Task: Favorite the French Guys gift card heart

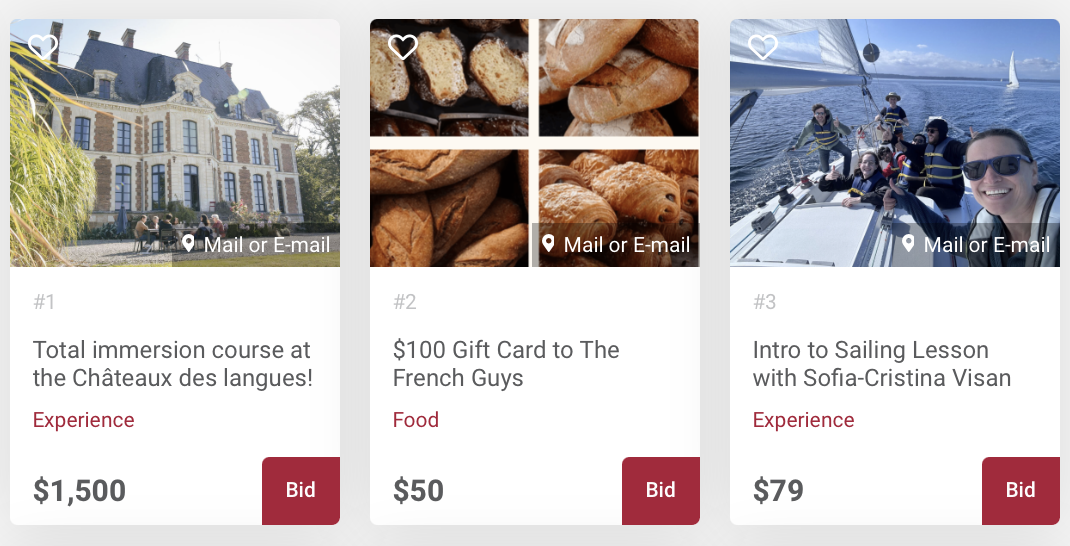Action: pos(402,47)
